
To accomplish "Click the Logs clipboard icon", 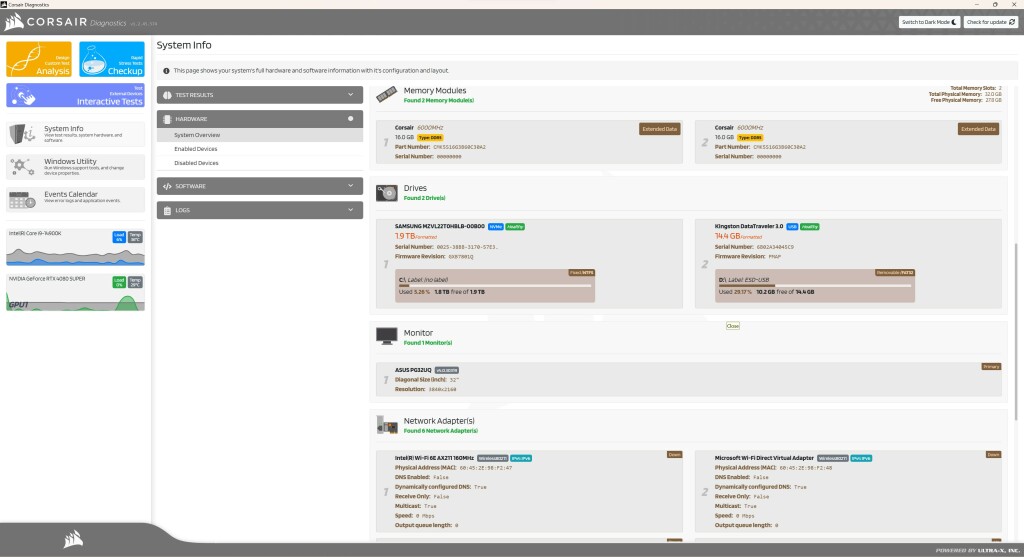I will pos(167,211).
